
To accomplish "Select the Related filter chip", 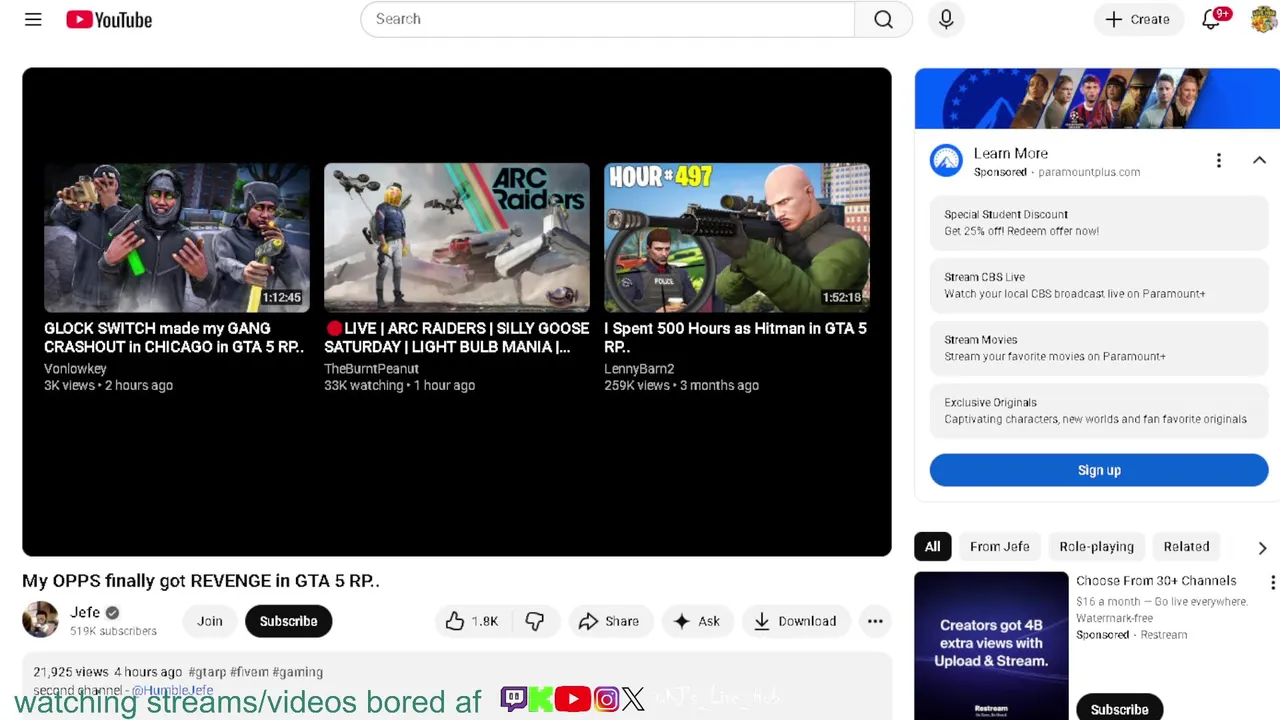I will (x=1186, y=546).
